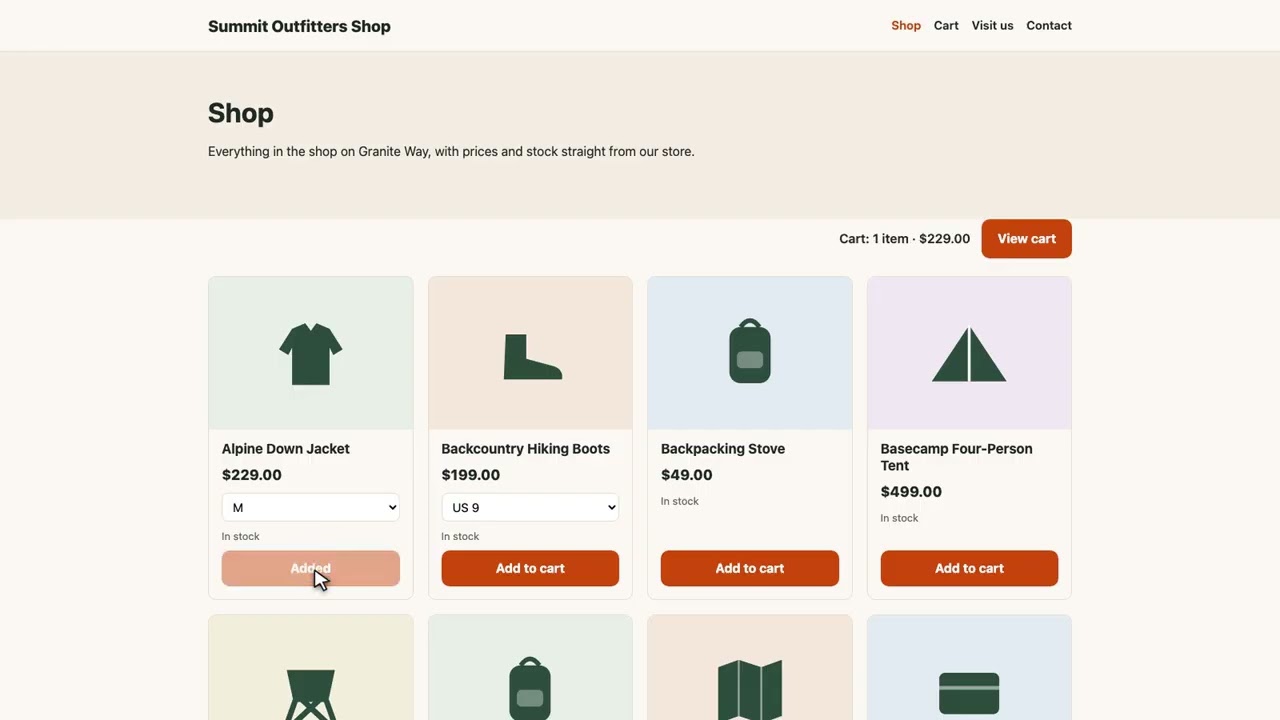Click the Backpacking Stove product icon
Viewport: 1280px width, 720px height.
click(x=750, y=351)
